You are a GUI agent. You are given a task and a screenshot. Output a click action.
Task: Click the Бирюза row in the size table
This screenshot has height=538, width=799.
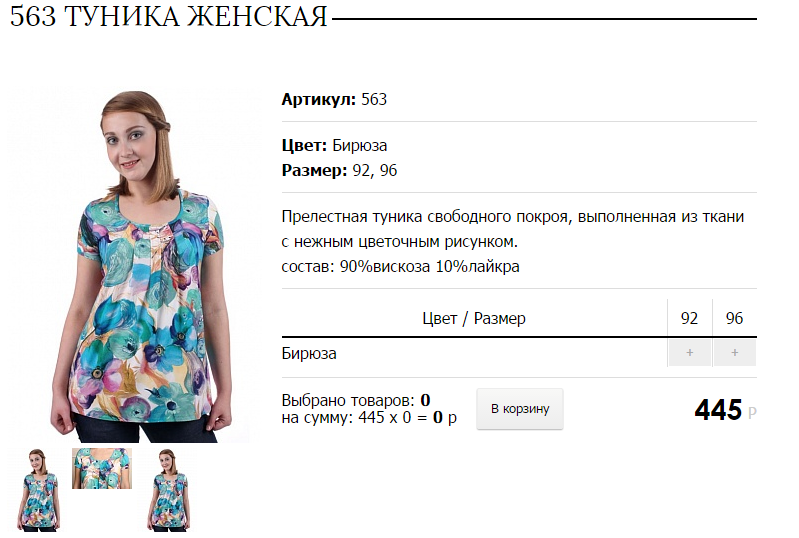(x=519, y=353)
